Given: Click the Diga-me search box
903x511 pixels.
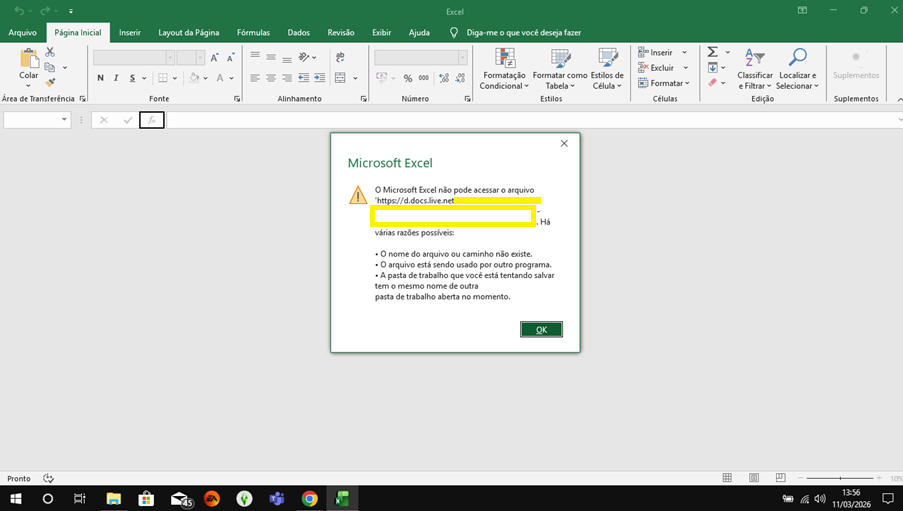Looking at the screenshot, I should coord(523,33).
